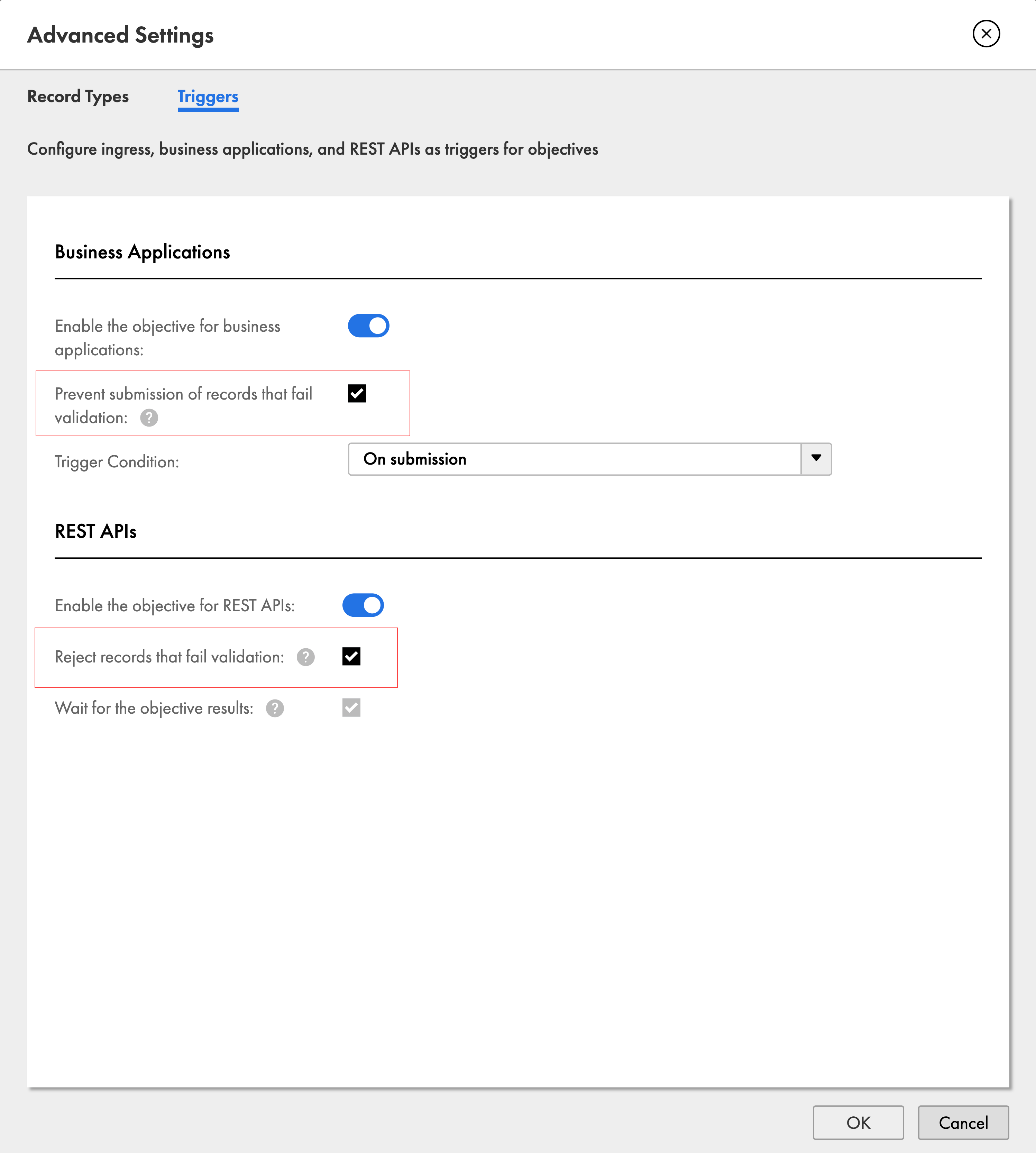The image size is (1036, 1153).
Task: Click the Advanced Settings title text
Action: click(121, 35)
